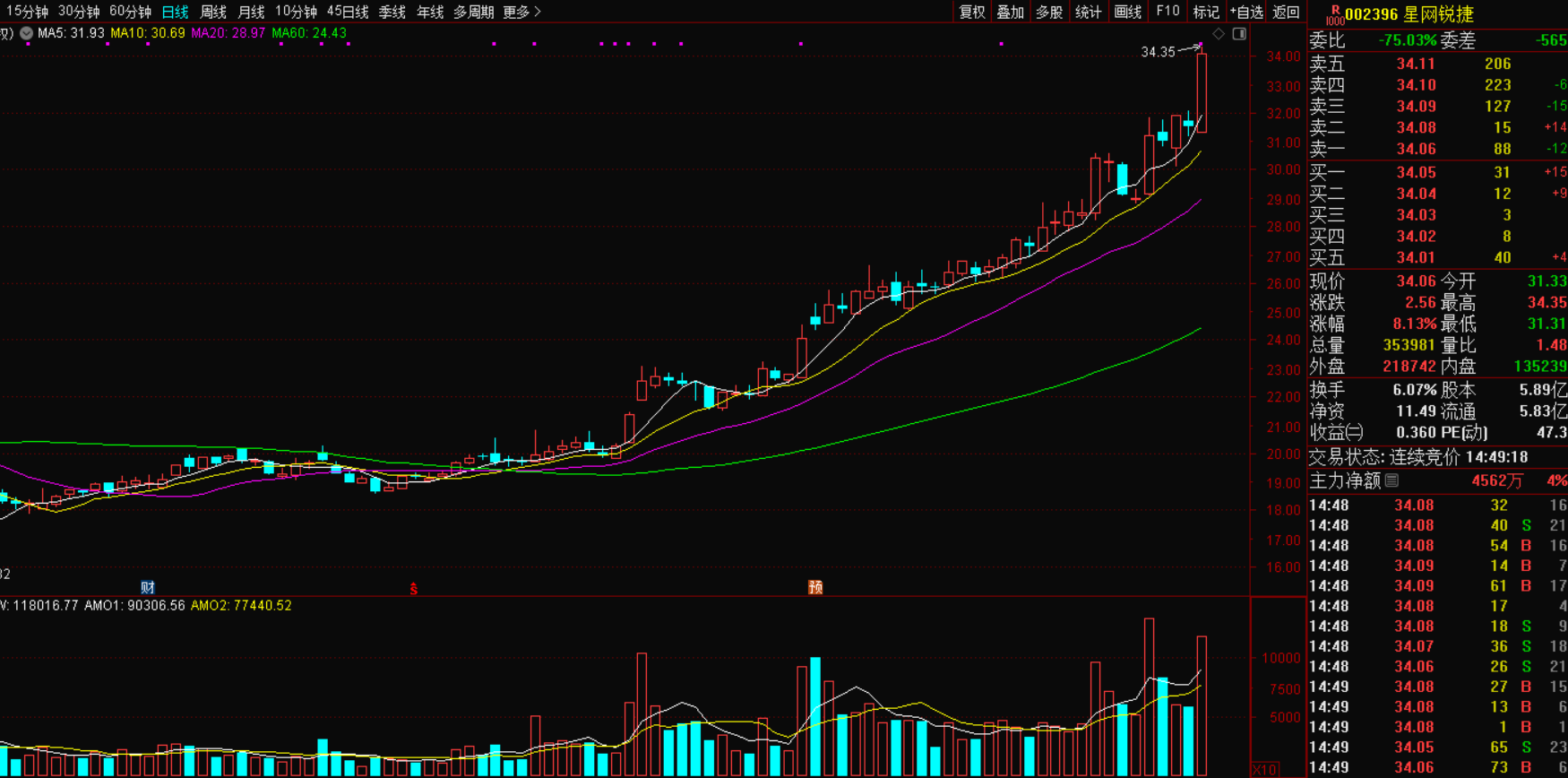This screenshot has width=1568, height=778.
Task: Click the 预 forecast marker icon
Action: (x=815, y=587)
